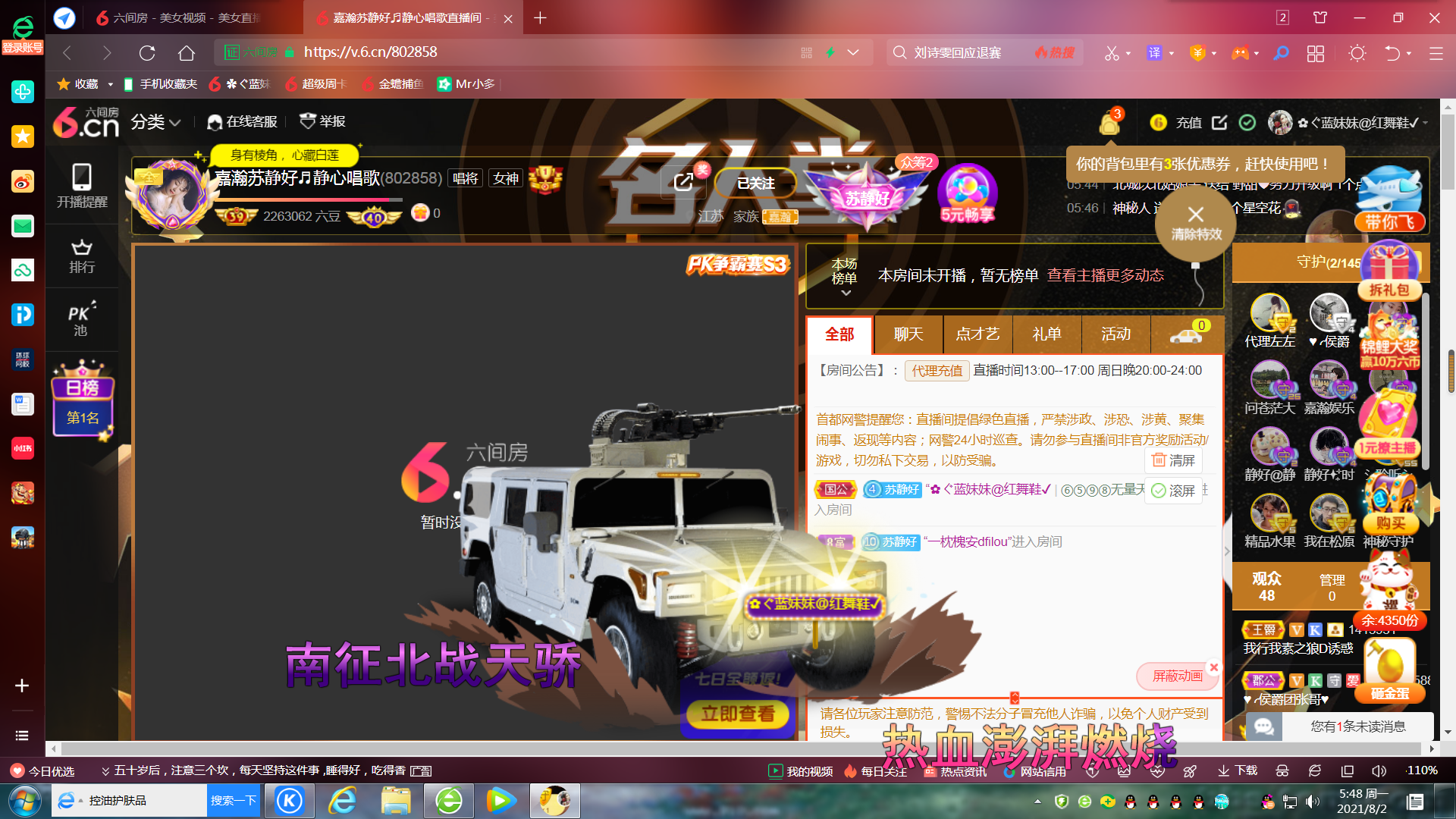
Task: Toggle 屏蔽动画 animation blocking
Action: [1177, 676]
